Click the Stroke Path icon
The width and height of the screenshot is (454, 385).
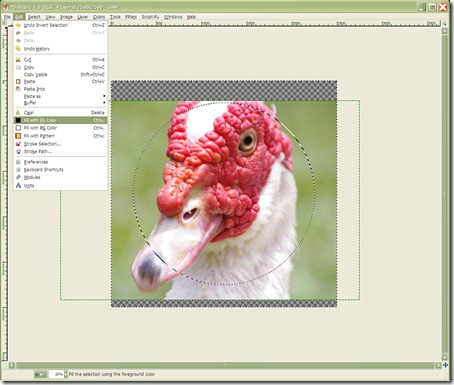tap(18, 152)
